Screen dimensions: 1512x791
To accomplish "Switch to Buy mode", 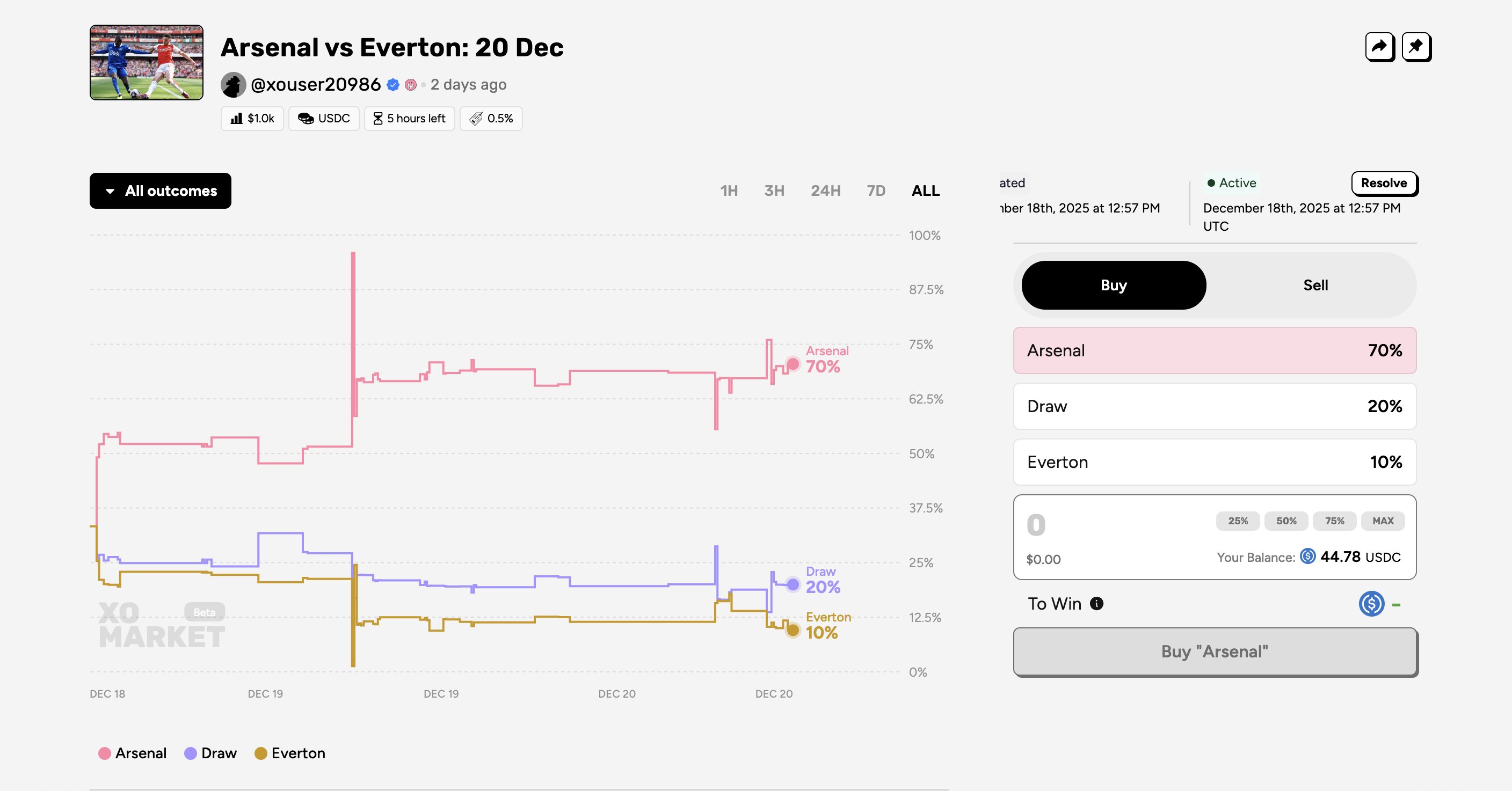I will (1114, 285).
